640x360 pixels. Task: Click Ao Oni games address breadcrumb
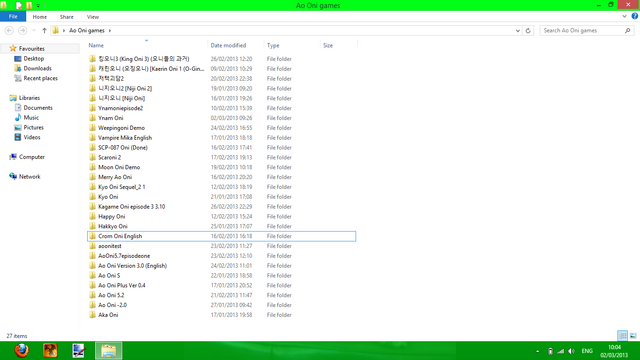click(87, 31)
